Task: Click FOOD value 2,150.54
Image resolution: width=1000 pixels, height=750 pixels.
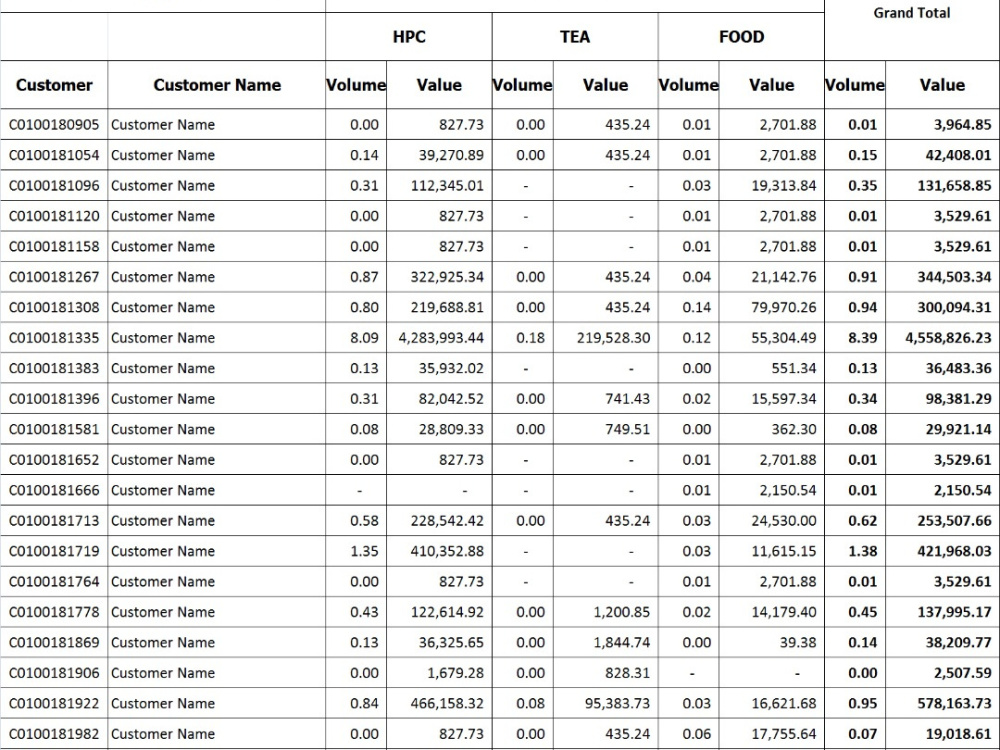Action: click(788, 490)
